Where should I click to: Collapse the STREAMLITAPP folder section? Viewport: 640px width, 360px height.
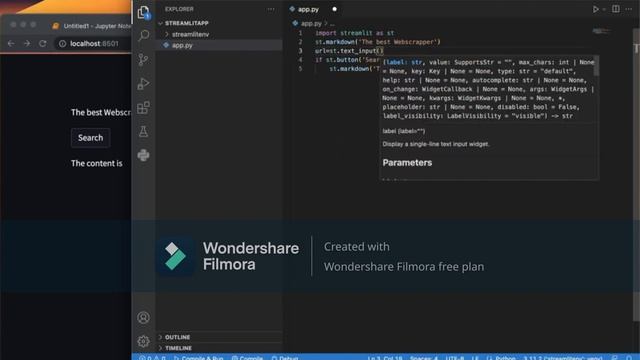click(187, 23)
